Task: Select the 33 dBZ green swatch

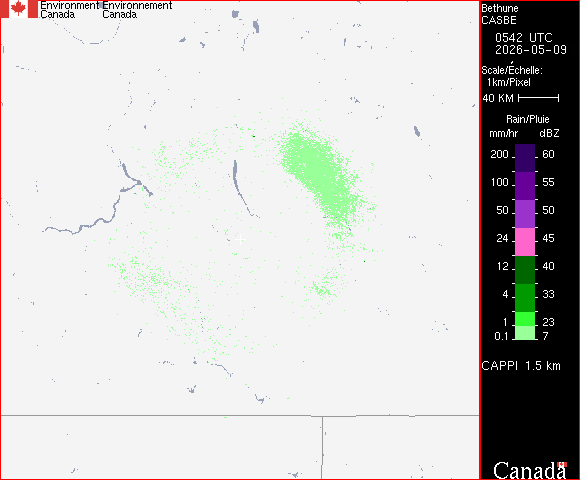Action: point(525,298)
